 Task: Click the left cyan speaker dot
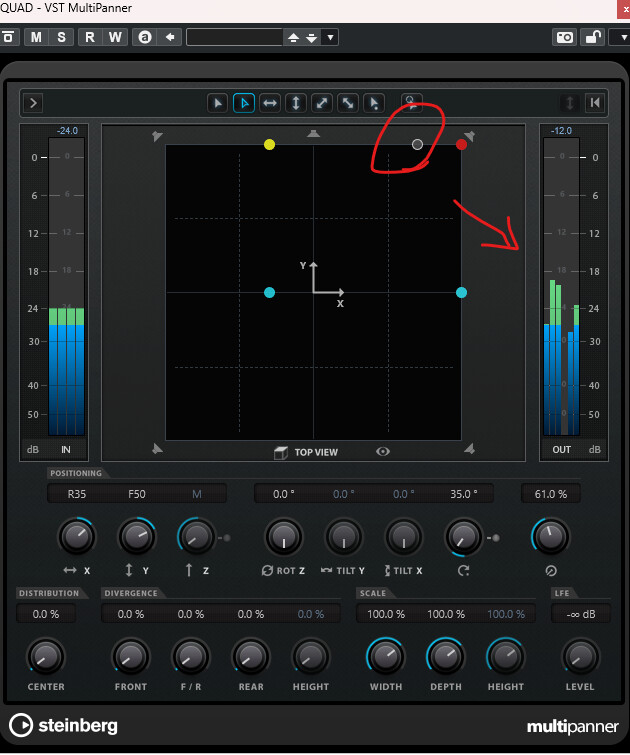pyautogui.click(x=270, y=292)
